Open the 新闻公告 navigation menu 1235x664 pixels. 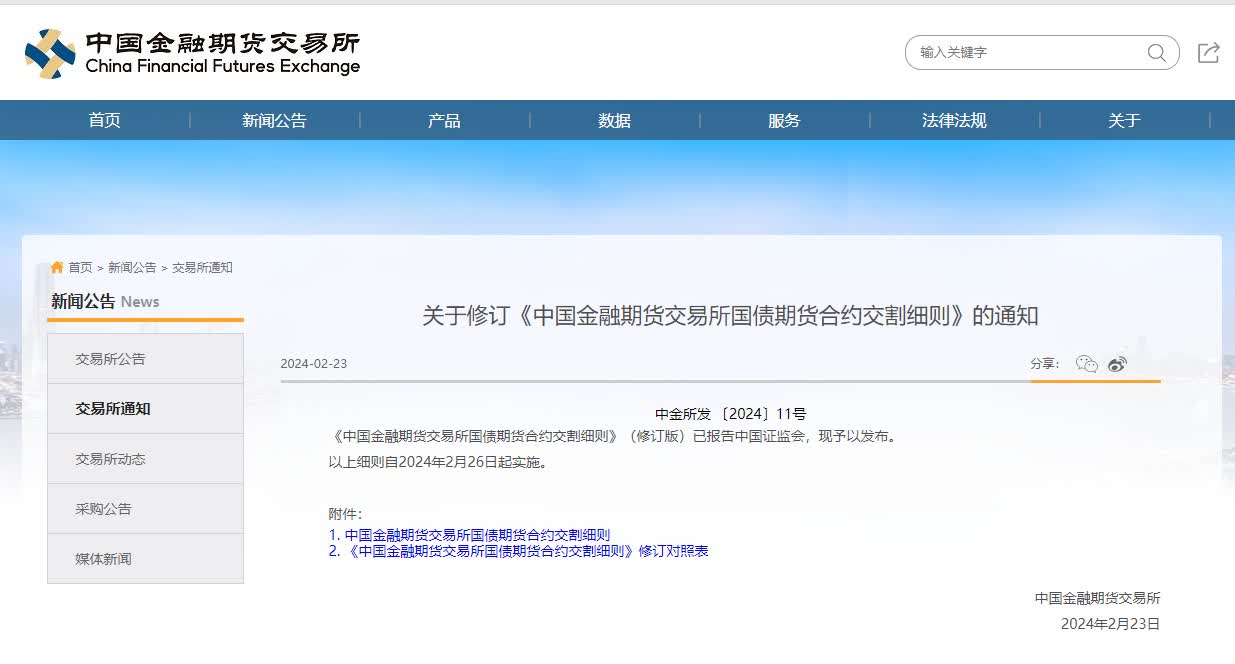coord(274,120)
